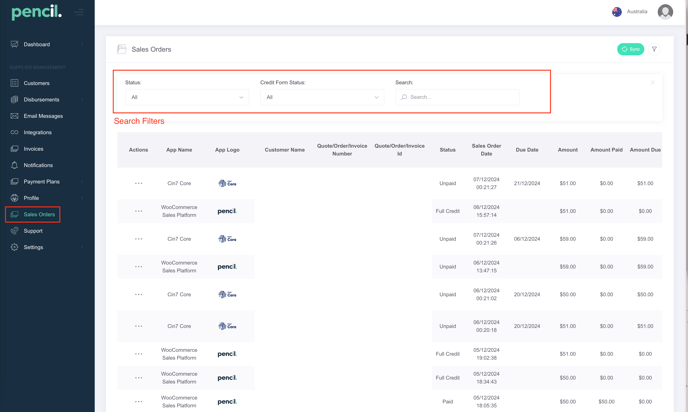Open Disbursements from the sidebar
The height and width of the screenshot is (412, 688).
pyautogui.click(x=42, y=100)
